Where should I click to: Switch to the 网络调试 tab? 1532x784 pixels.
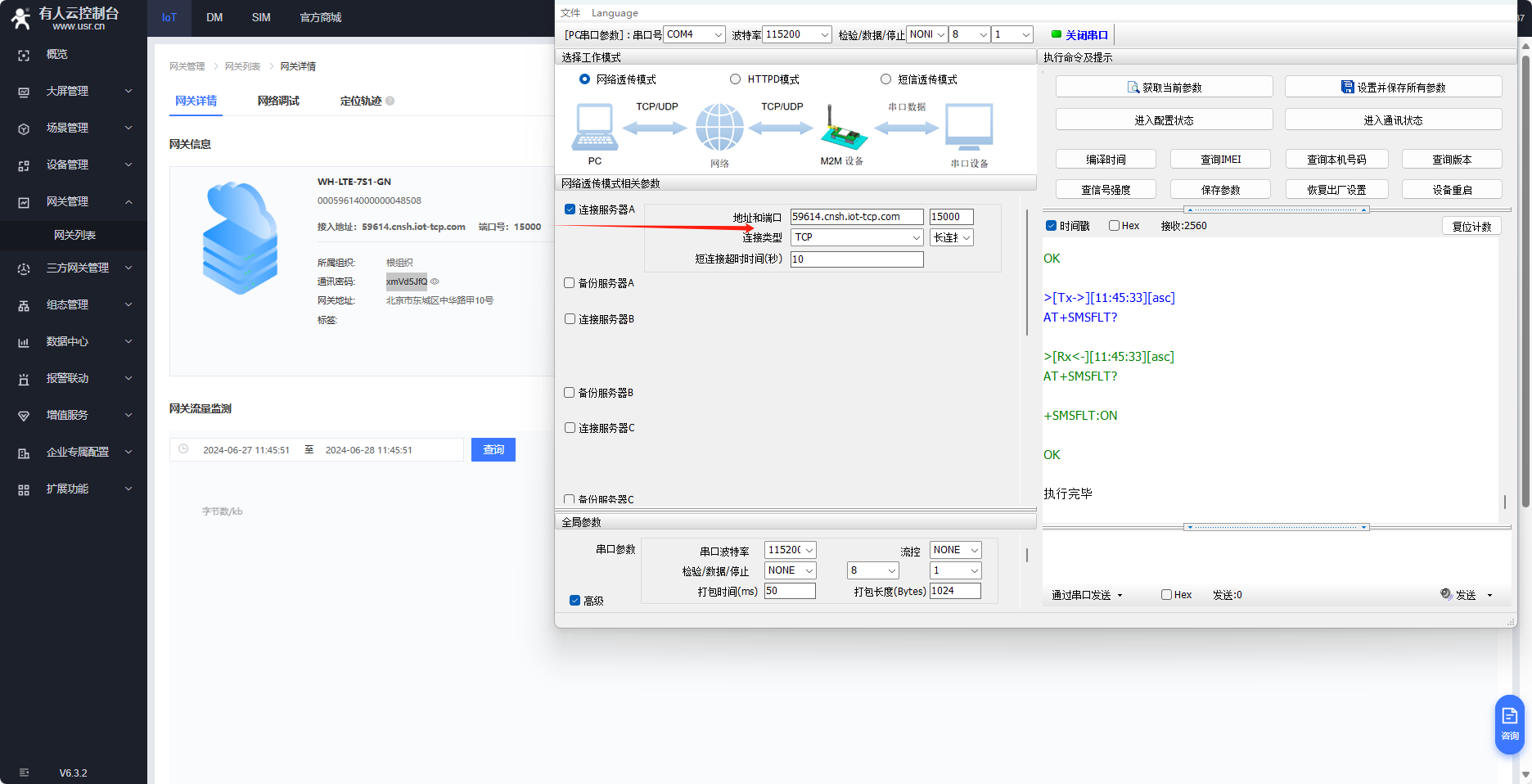pos(278,101)
